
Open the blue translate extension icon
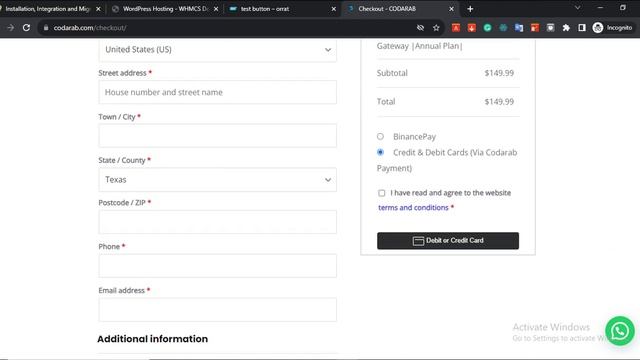coord(519,28)
